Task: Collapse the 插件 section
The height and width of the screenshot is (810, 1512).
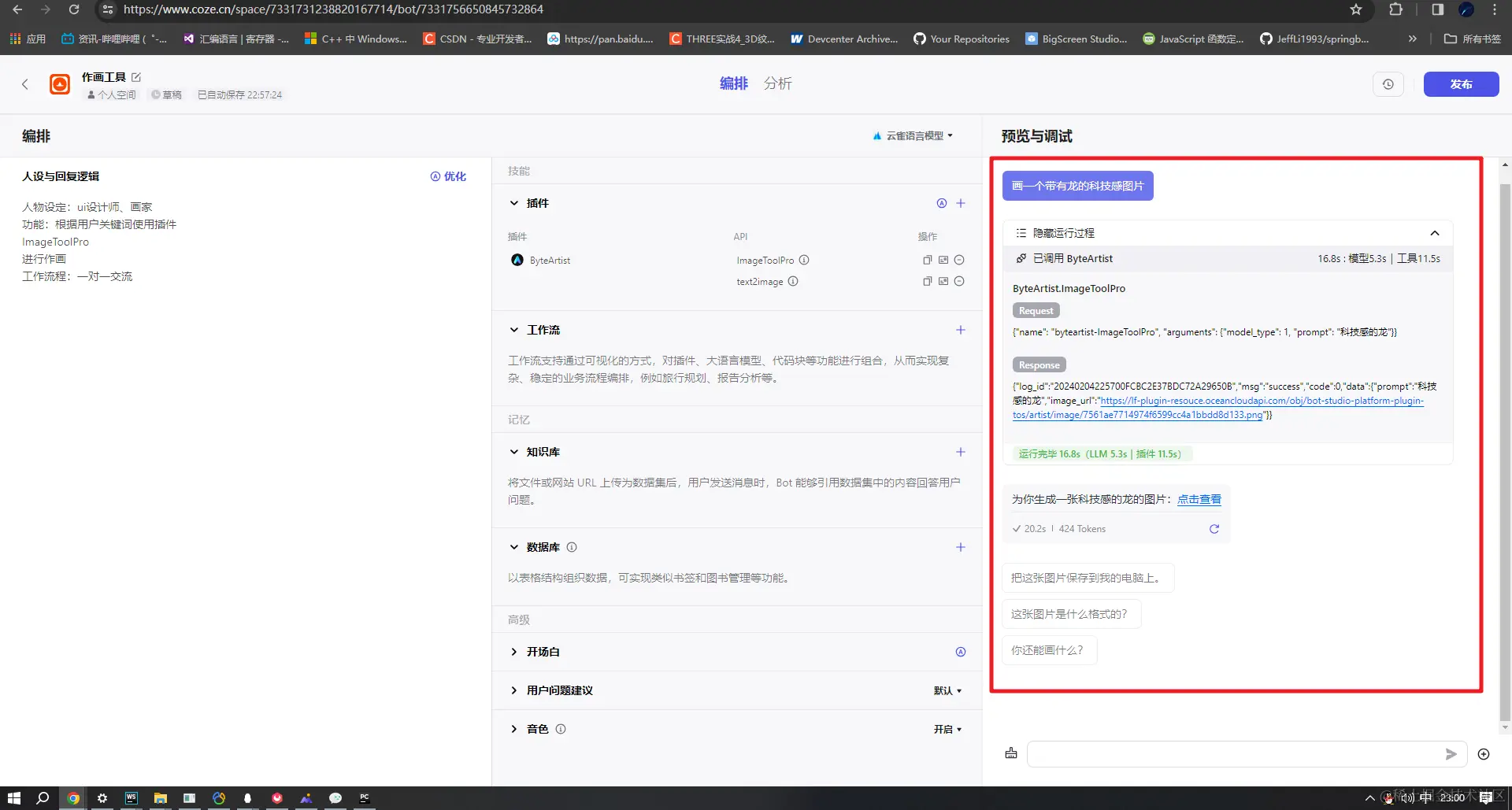Action: pos(514,203)
